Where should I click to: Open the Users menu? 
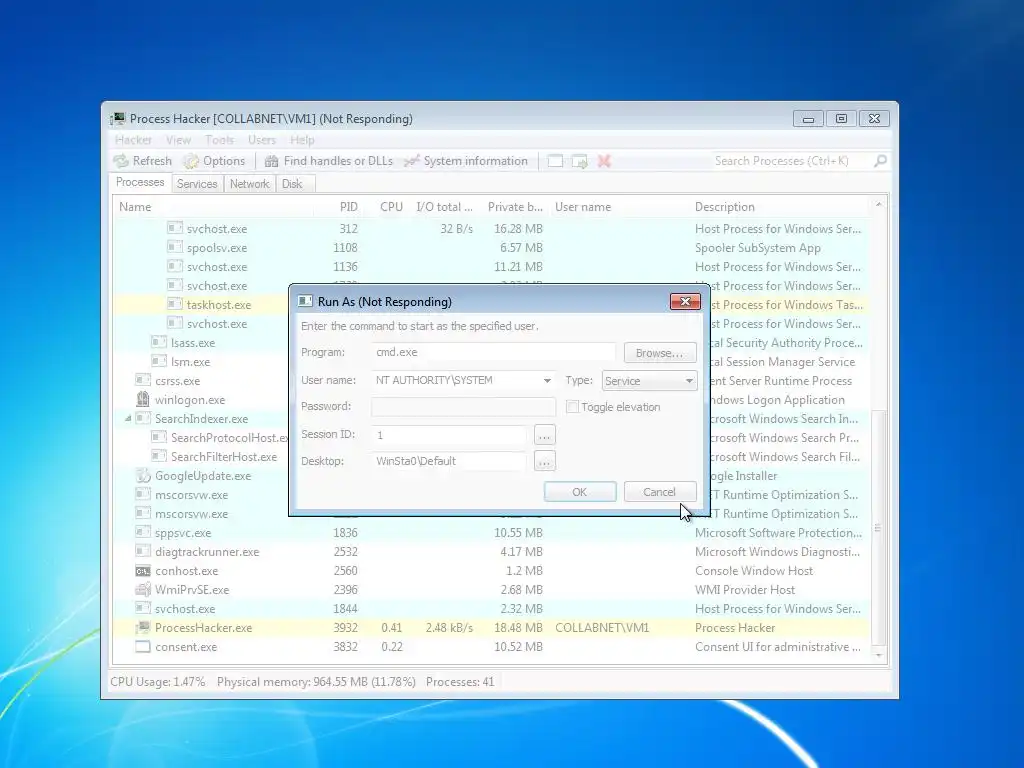point(262,140)
